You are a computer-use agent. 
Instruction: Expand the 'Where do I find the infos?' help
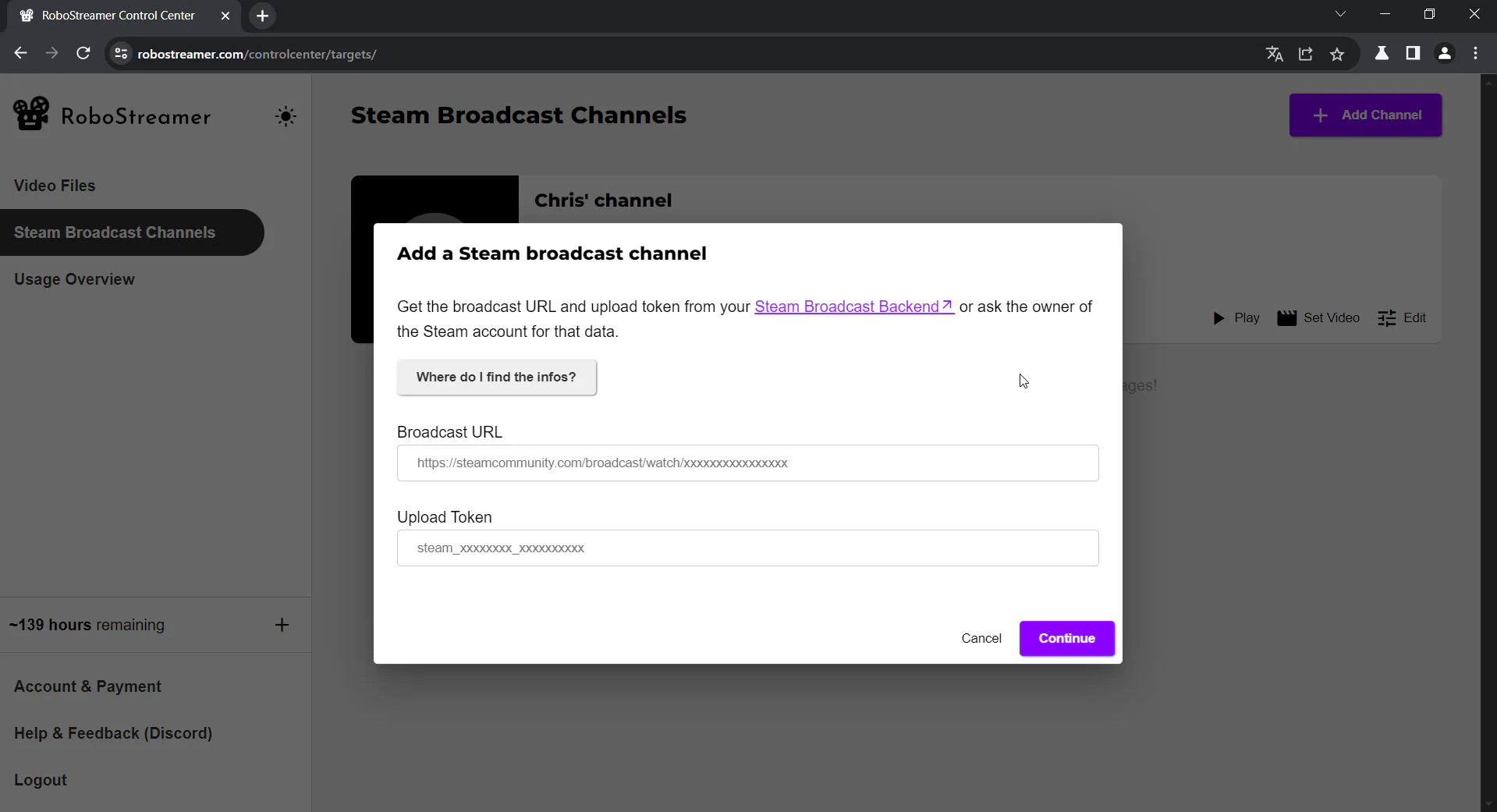pyautogui.click(x=496, y=377)
